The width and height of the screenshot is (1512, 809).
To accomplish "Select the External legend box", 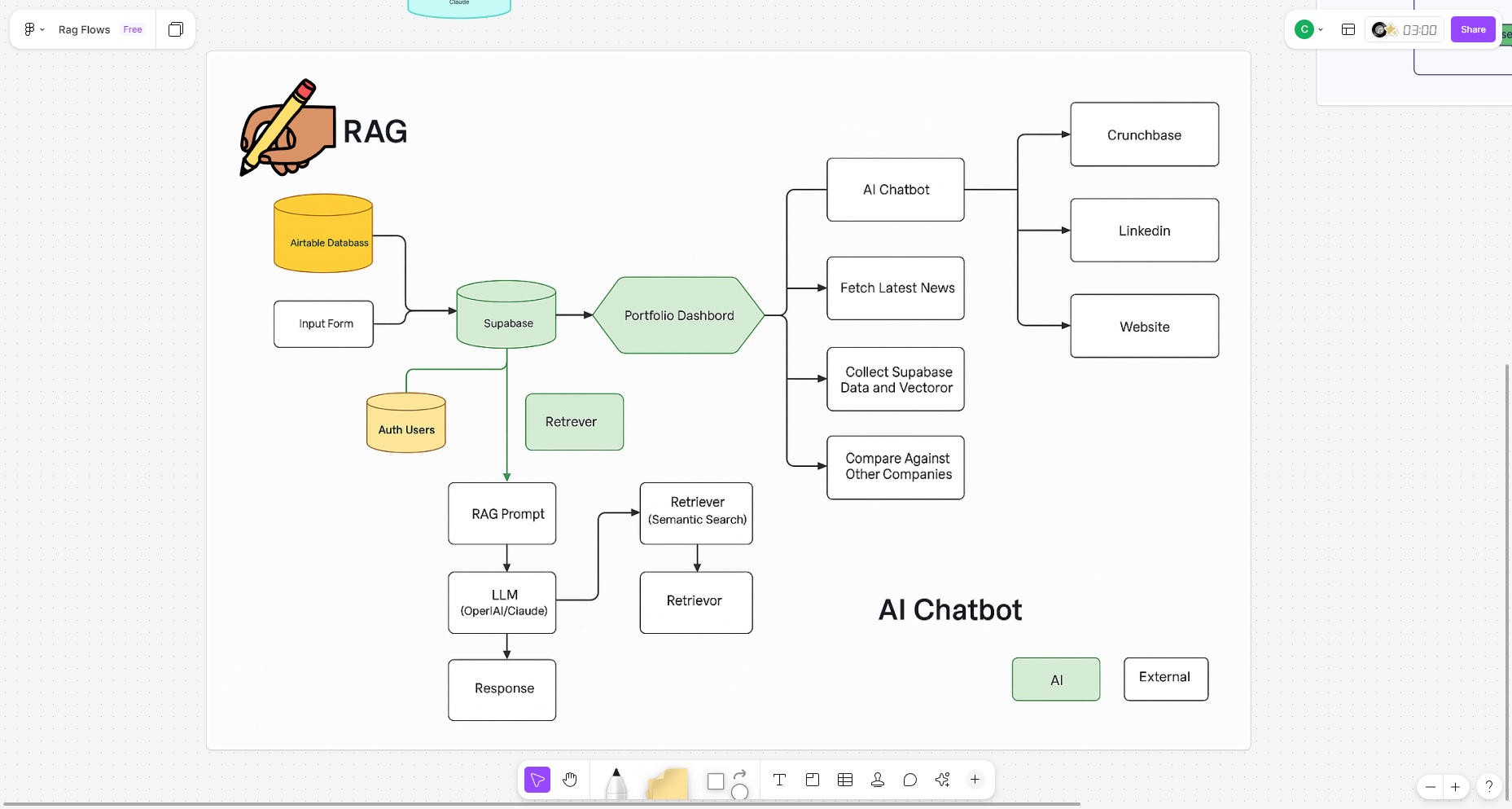I will (1166, 679).
